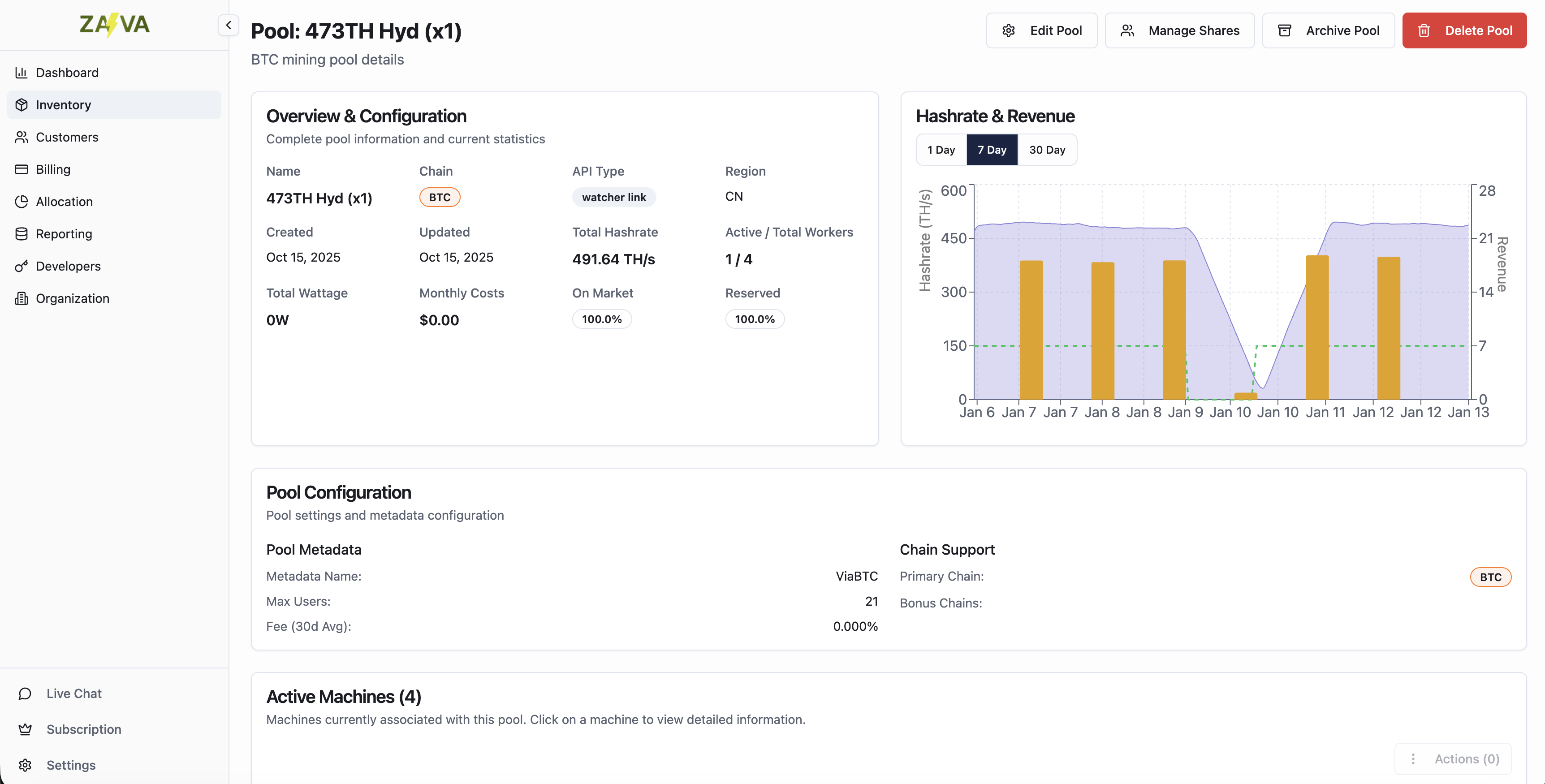
Task: Collapse the sidebar with the chevron arrow
Action: pos(229,25)
